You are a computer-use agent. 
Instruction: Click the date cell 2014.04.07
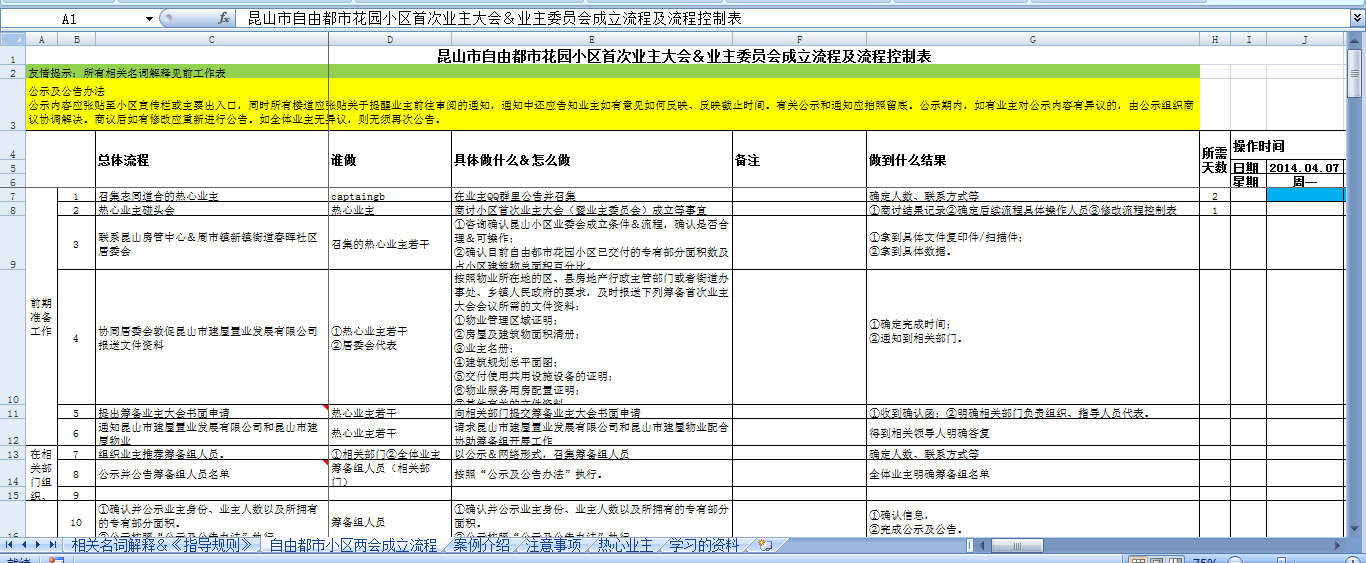tap(1305, 168)
